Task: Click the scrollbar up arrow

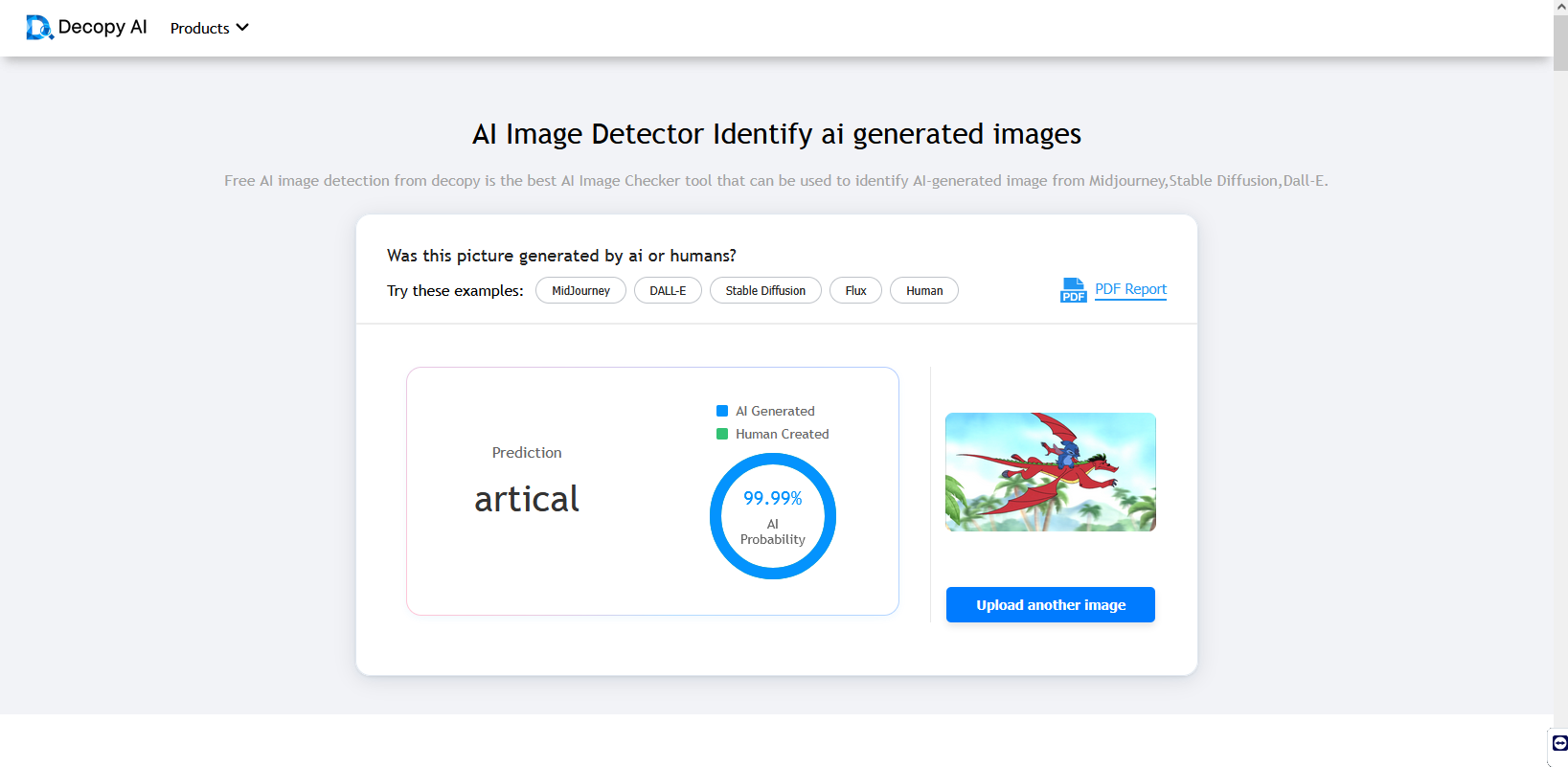Action: click(1560, 7)
